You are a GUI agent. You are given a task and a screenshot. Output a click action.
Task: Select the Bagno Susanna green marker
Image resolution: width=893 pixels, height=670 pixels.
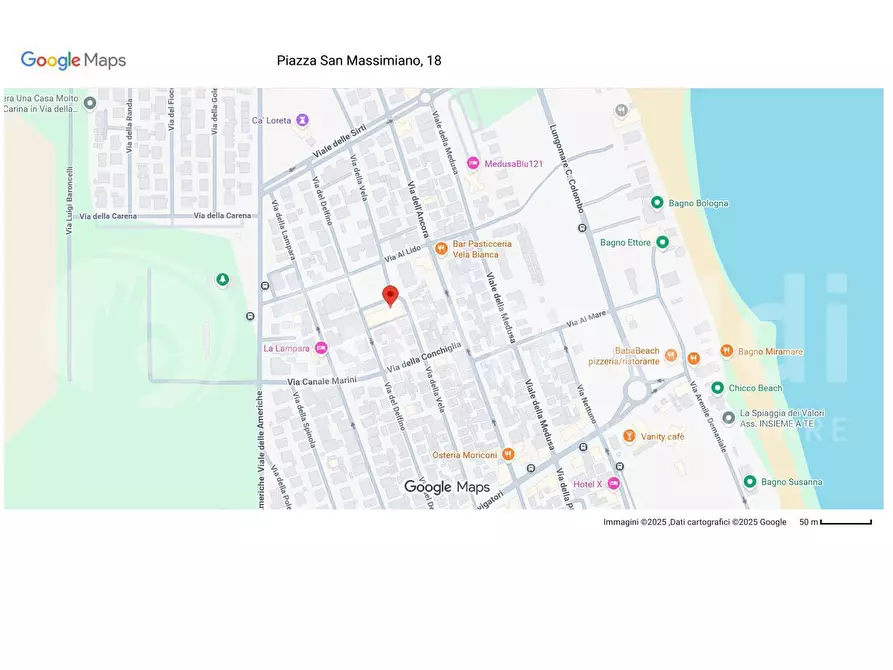pos(749,482)
